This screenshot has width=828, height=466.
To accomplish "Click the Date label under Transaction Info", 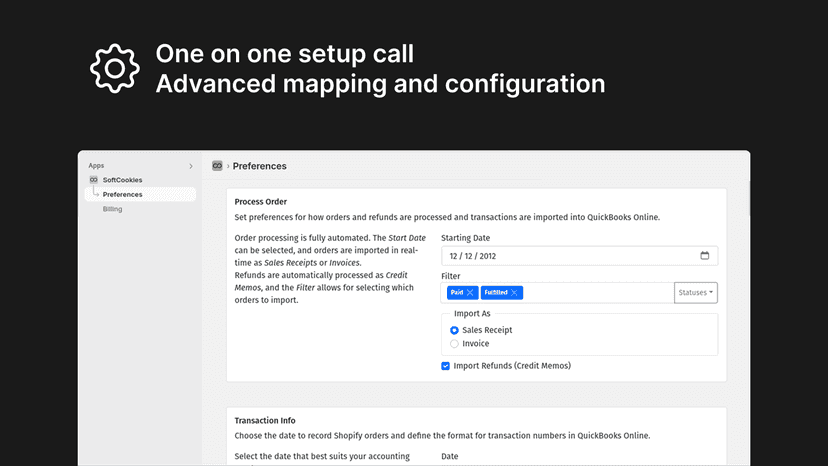I will tap(450, 456).
